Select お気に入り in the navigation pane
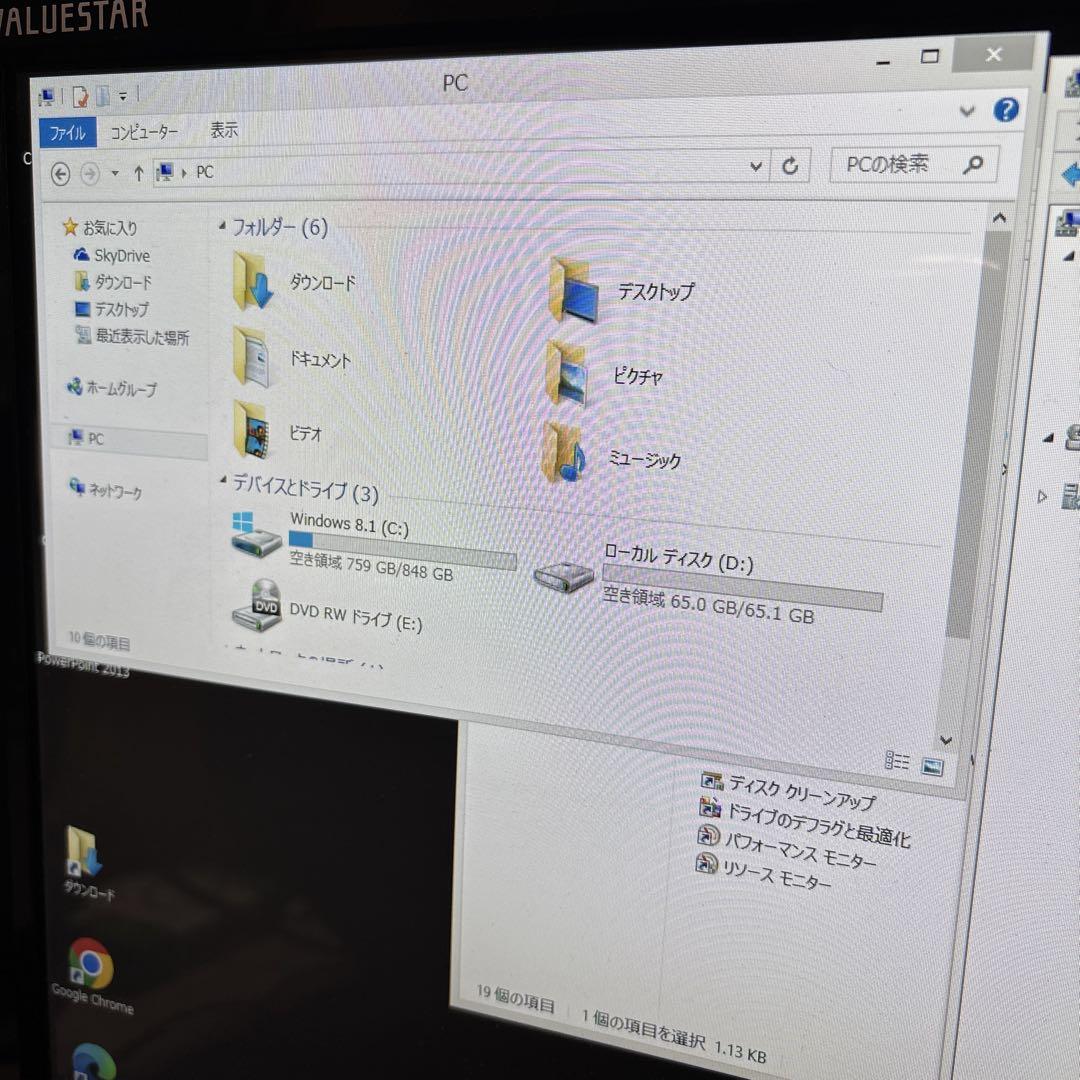1080x1080 pixels. click(x=110, y=227)
